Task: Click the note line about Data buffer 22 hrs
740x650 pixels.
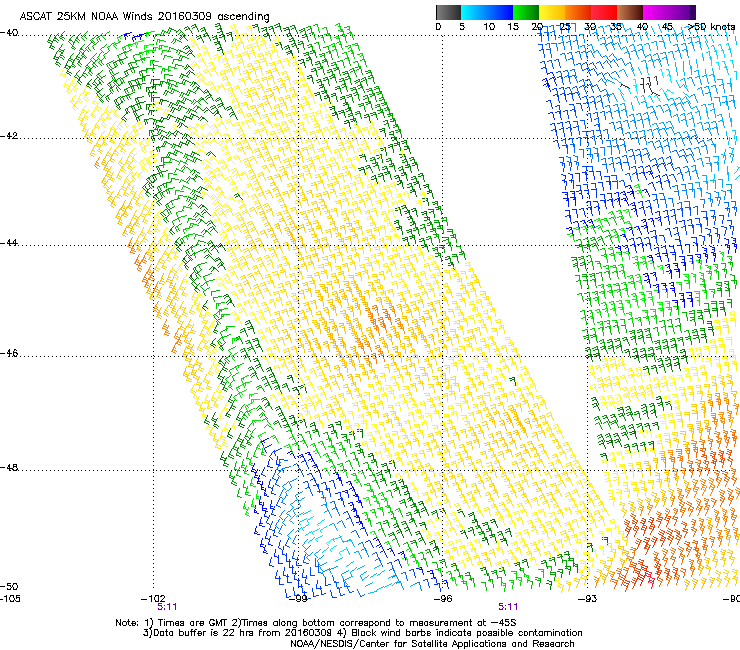Action: [362, 633]
